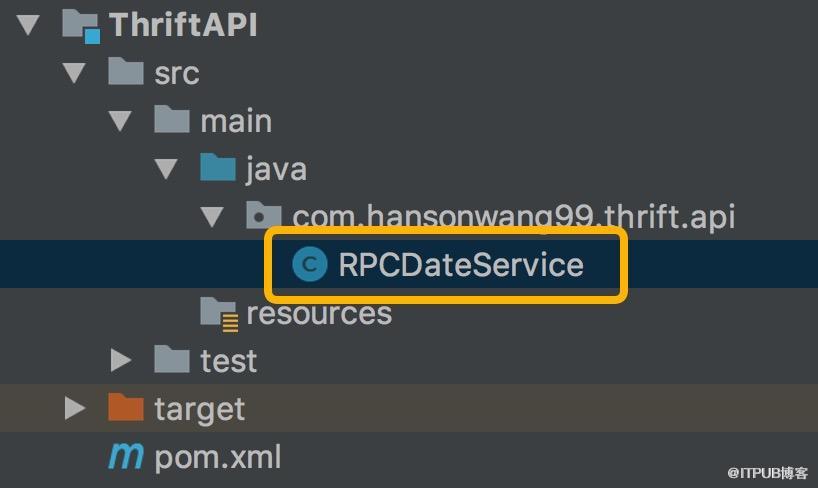Click the main folder icon

coord(172,119)
